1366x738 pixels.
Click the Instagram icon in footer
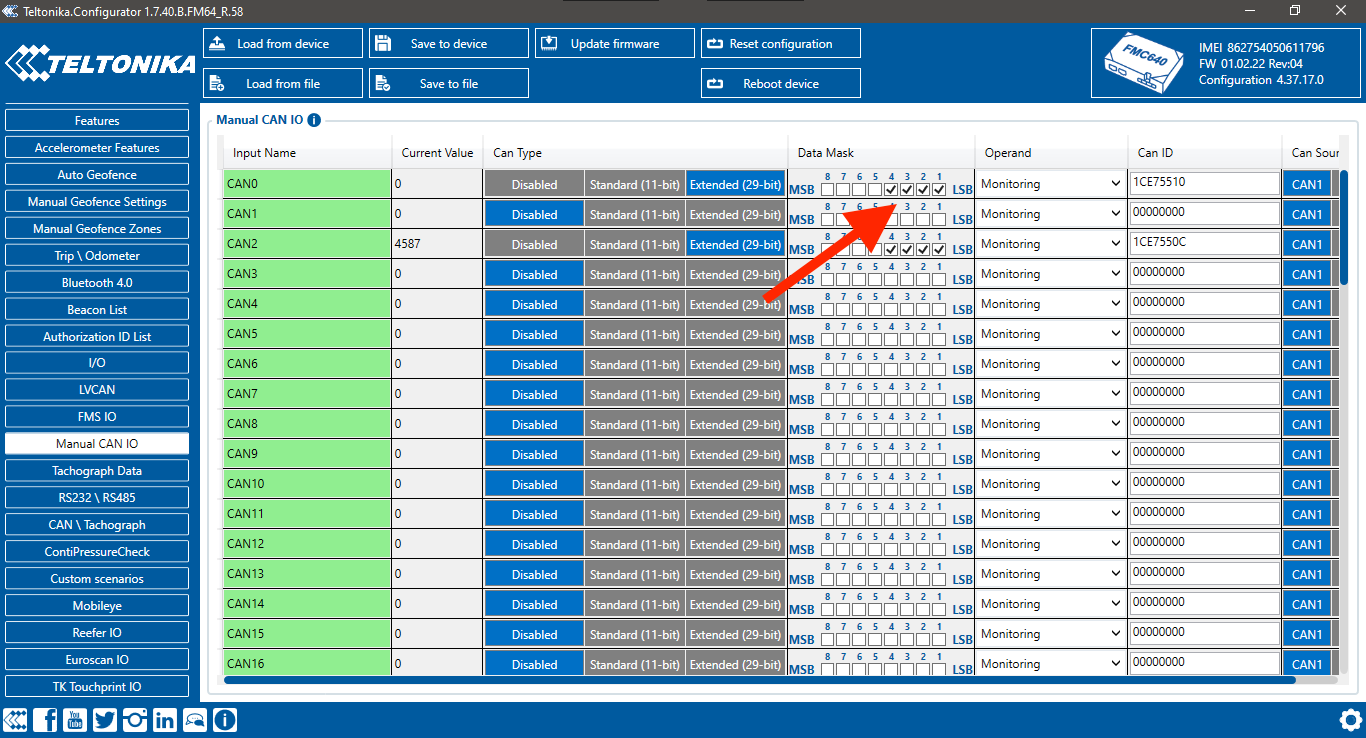[x=135, y=719]
